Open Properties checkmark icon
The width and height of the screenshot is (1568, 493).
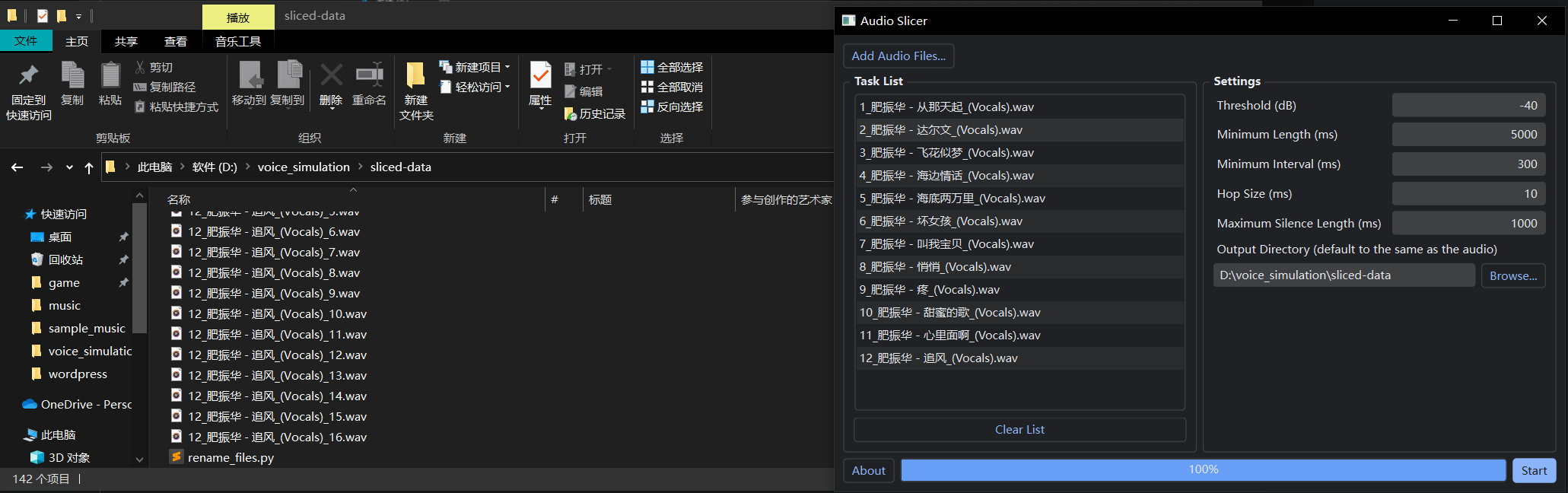[x=540, y=77]
